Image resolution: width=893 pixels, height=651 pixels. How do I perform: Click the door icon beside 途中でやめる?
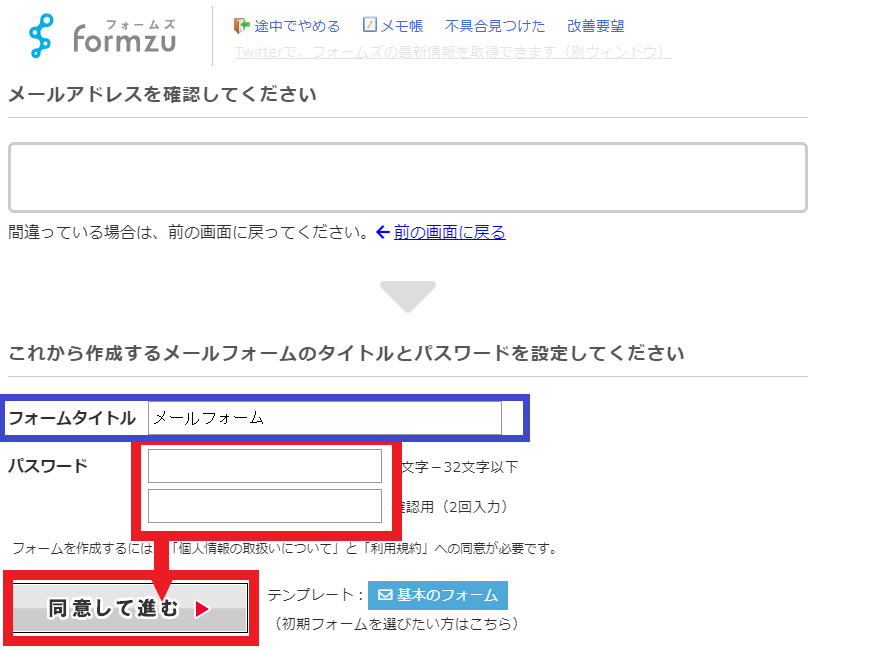click(241, 26)
